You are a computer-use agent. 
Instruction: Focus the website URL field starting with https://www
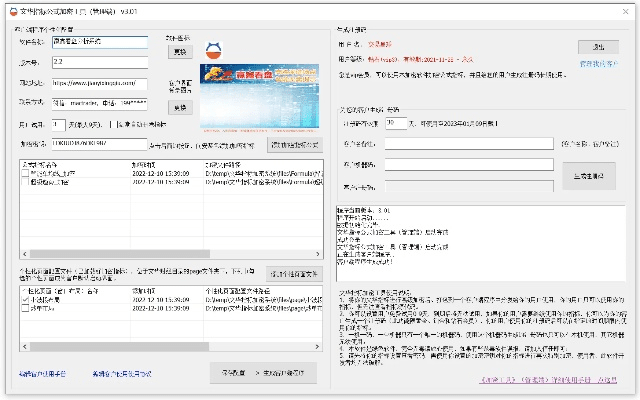[99, 83]
